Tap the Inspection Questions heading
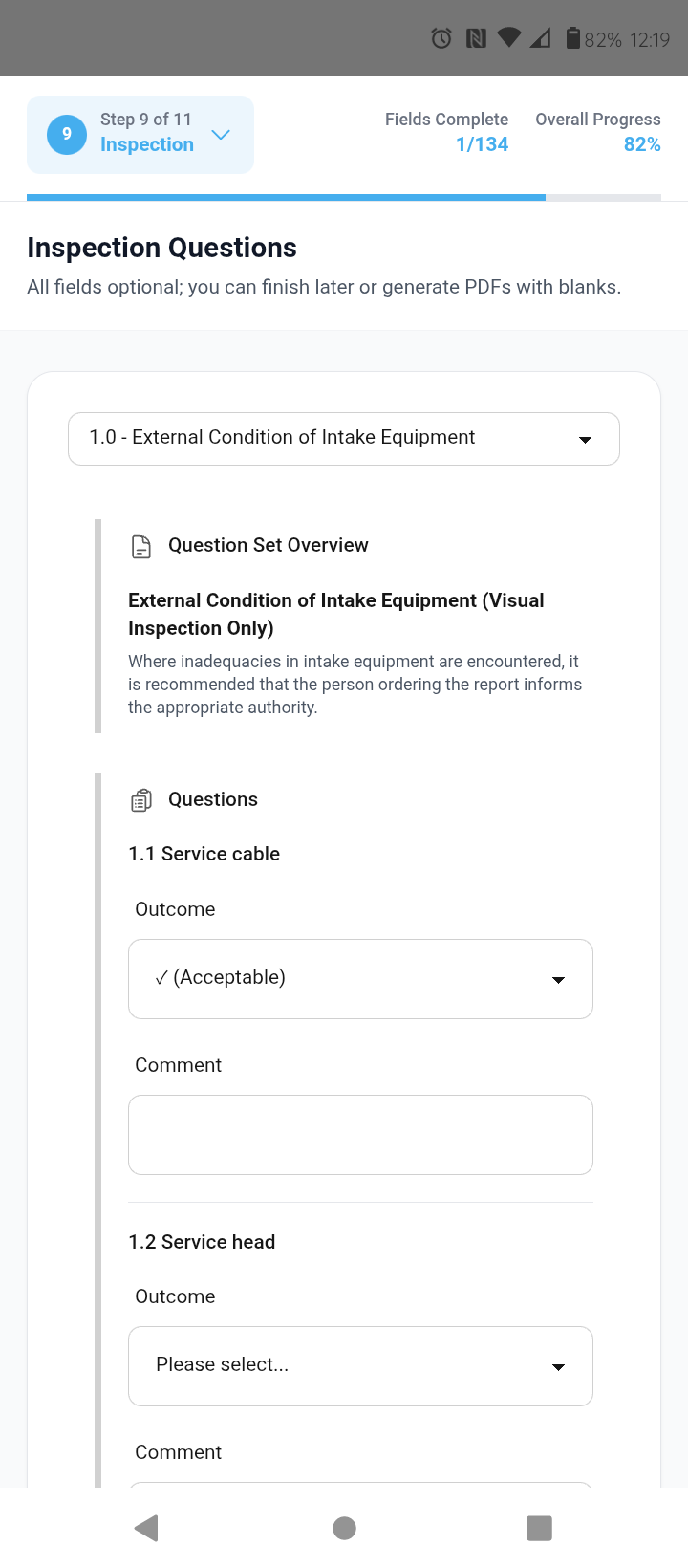This screenshot has height=1568, width=688. (x=161, y=247)
